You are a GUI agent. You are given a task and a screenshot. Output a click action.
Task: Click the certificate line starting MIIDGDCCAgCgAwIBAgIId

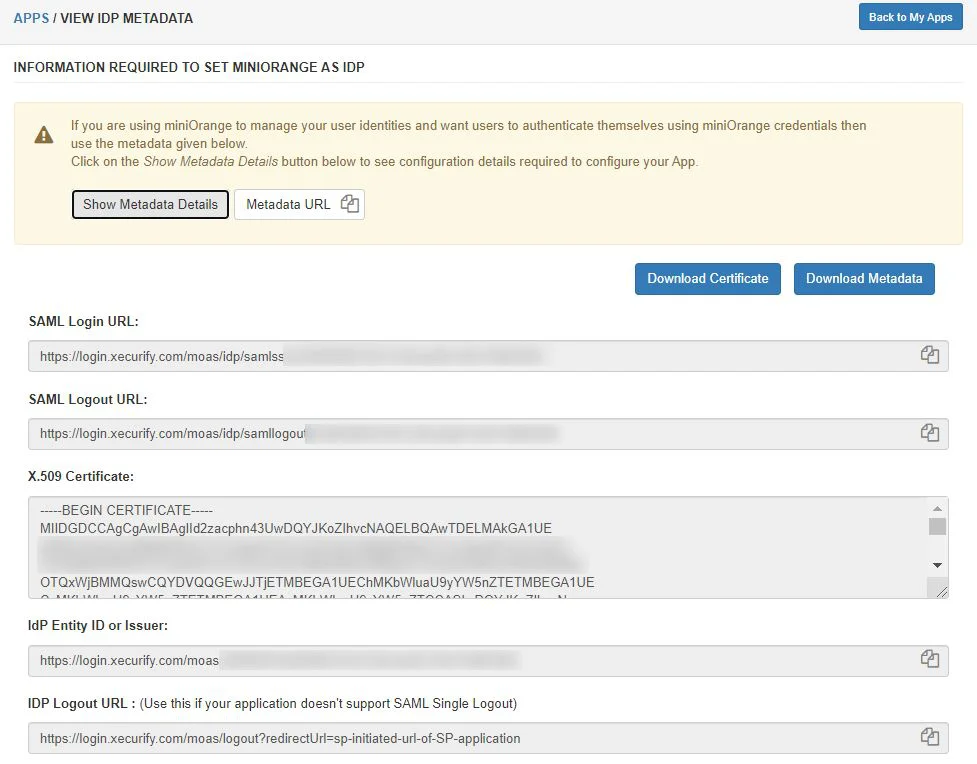[296, 528]
